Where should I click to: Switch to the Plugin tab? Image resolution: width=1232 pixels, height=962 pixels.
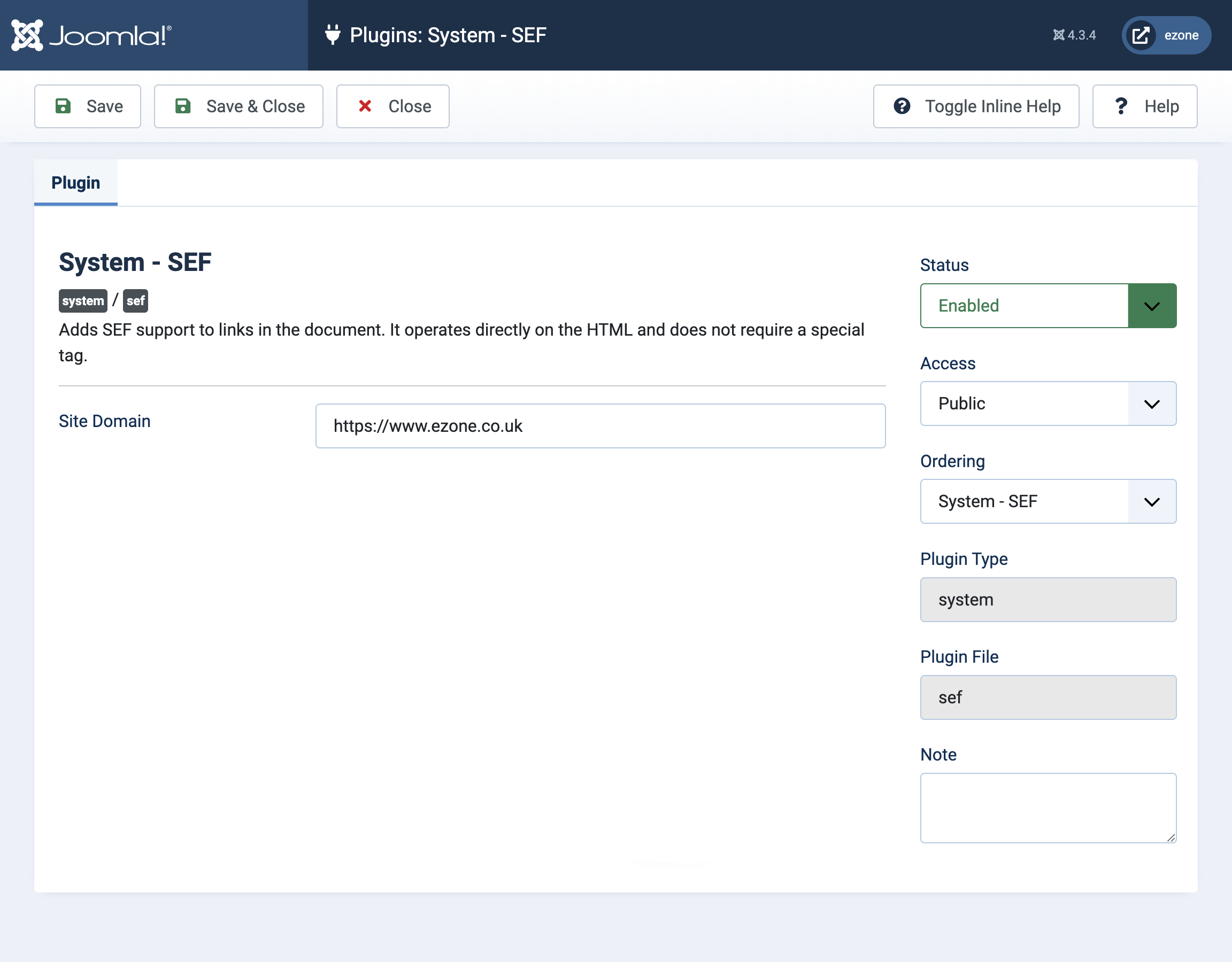click(75, 182)
